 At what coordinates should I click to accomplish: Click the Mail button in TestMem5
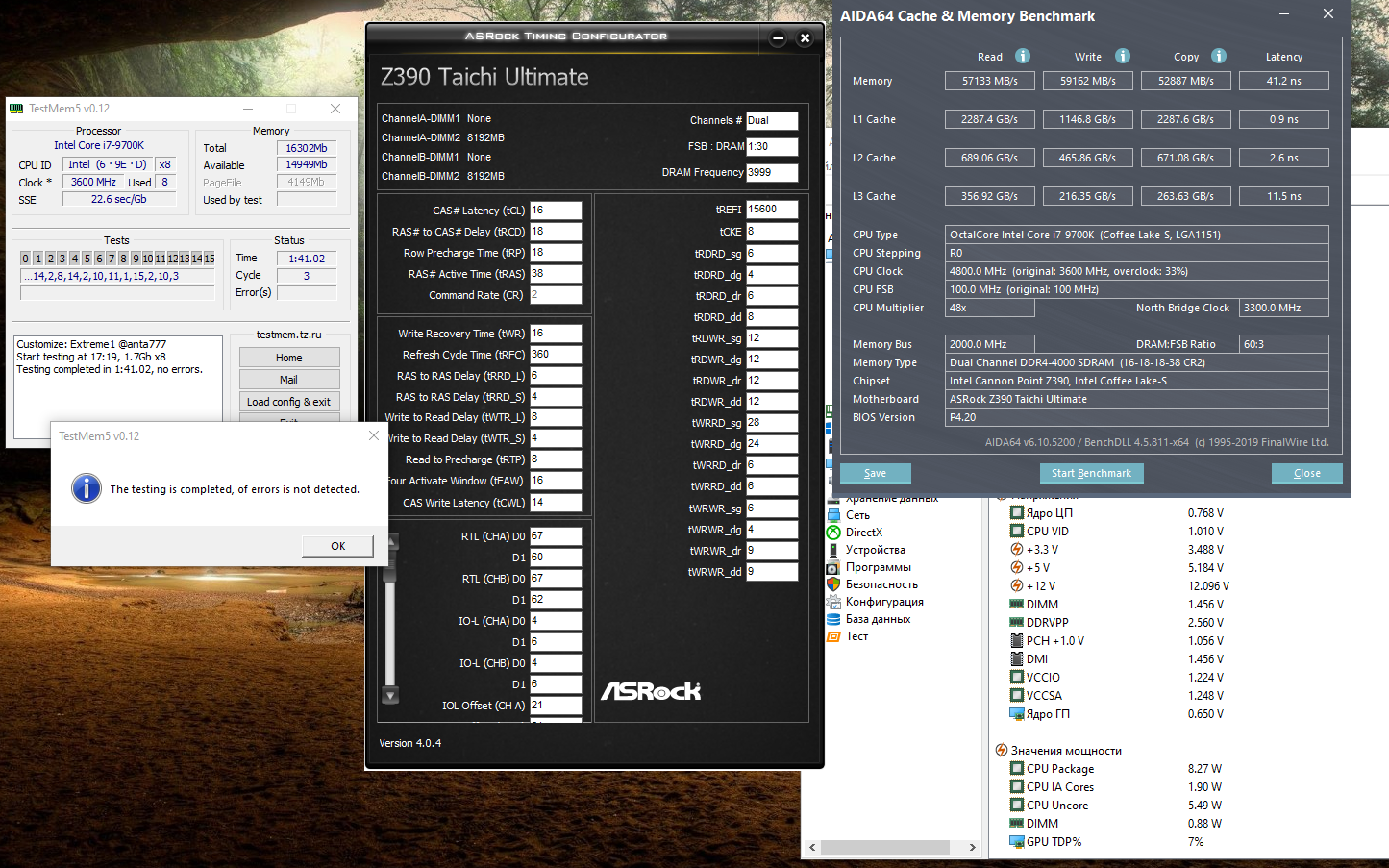289,380
